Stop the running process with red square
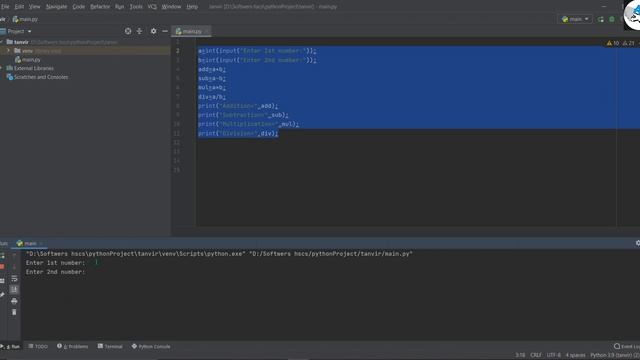Screen dimensions: 640x360 coord(2,267)
